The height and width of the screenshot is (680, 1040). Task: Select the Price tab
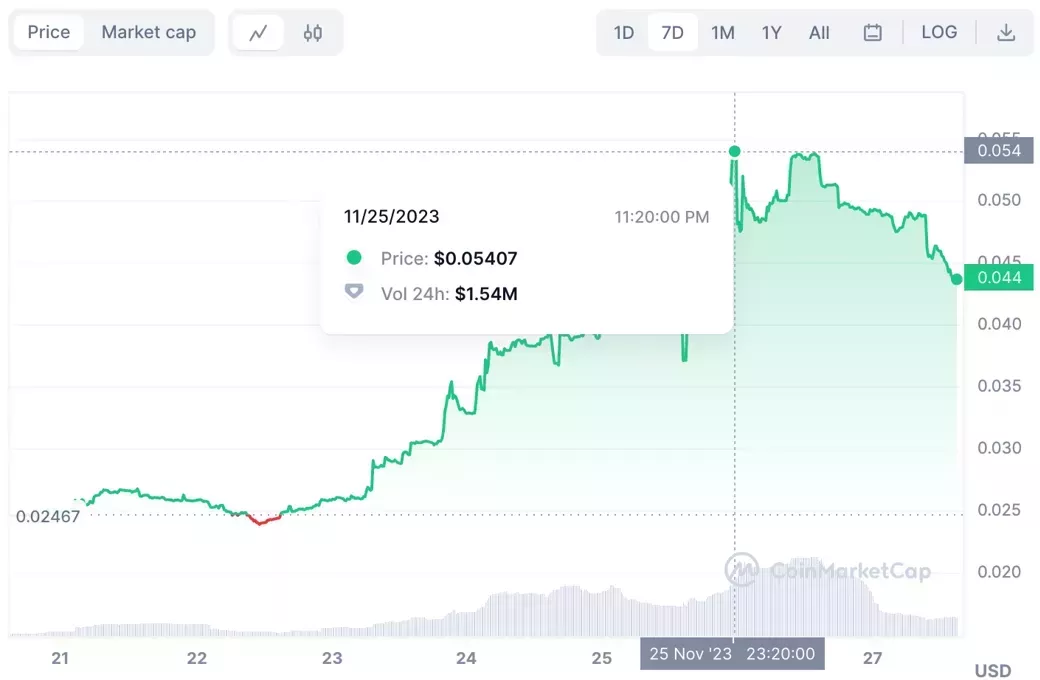click(x=49, y=33)
